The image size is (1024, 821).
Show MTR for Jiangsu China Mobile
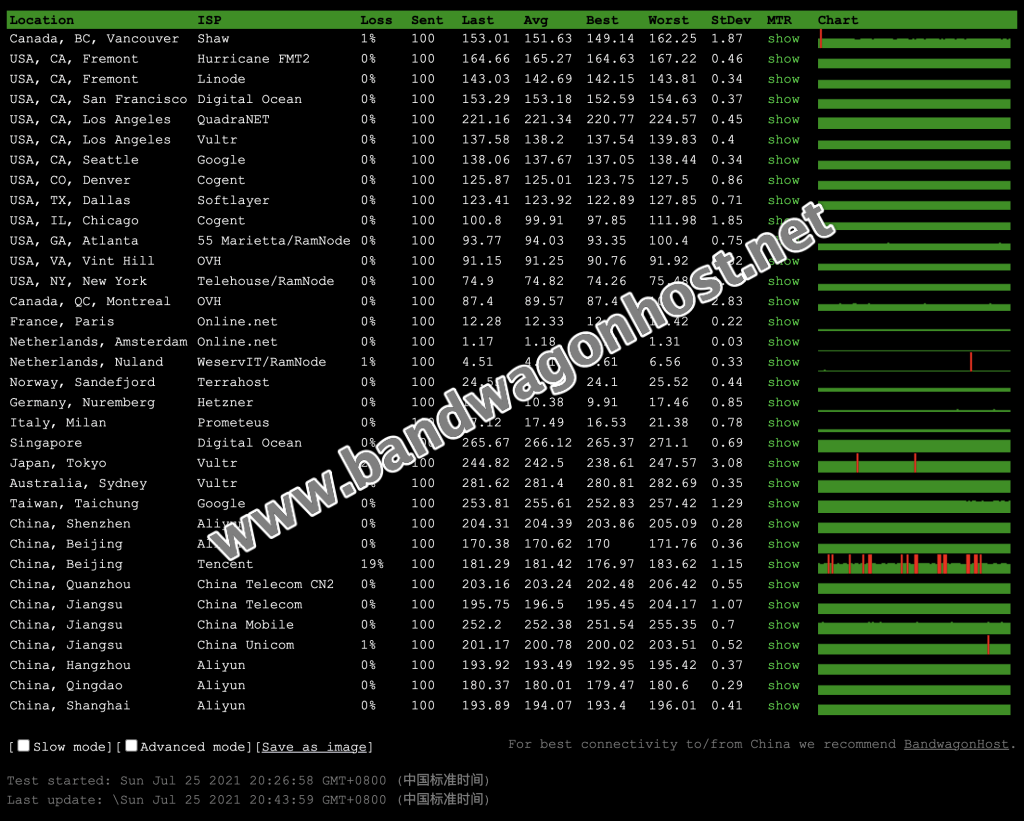[783, 624]
